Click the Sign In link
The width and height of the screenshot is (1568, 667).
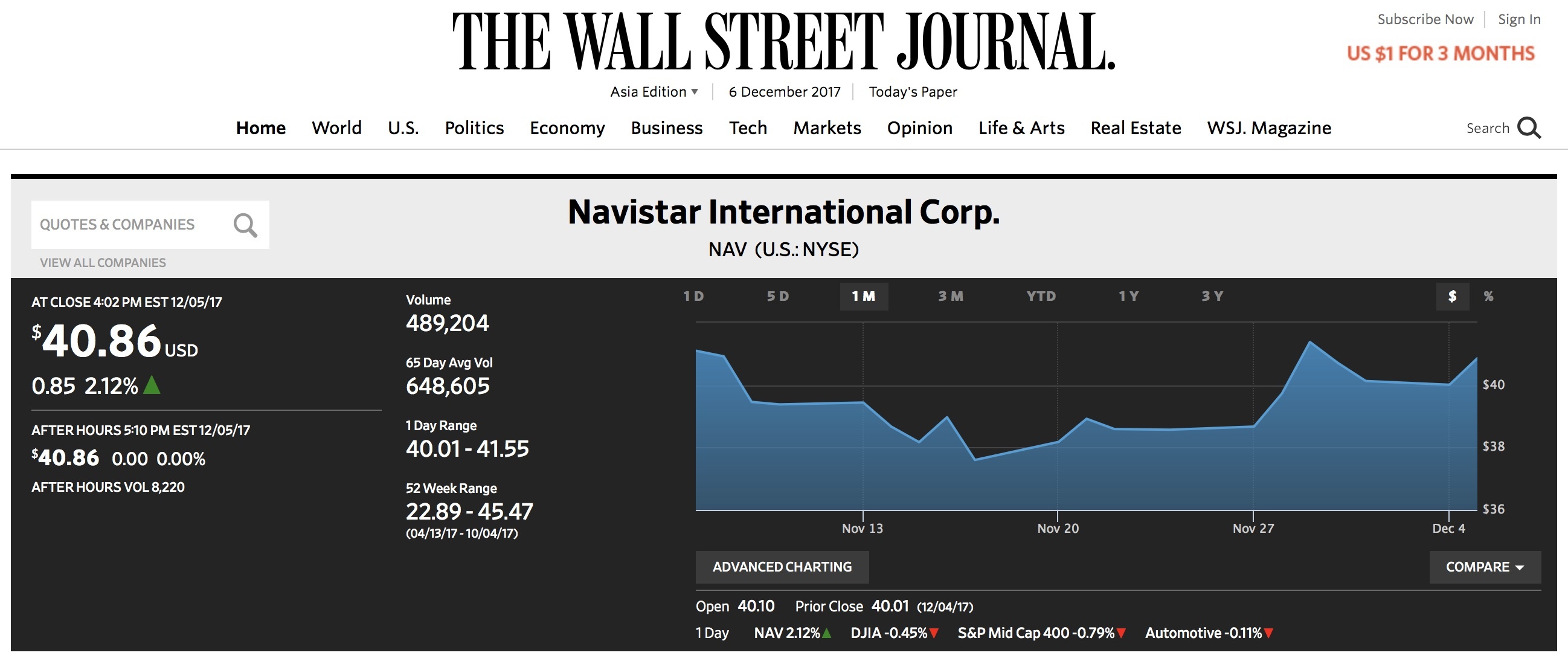(1518, 19)
